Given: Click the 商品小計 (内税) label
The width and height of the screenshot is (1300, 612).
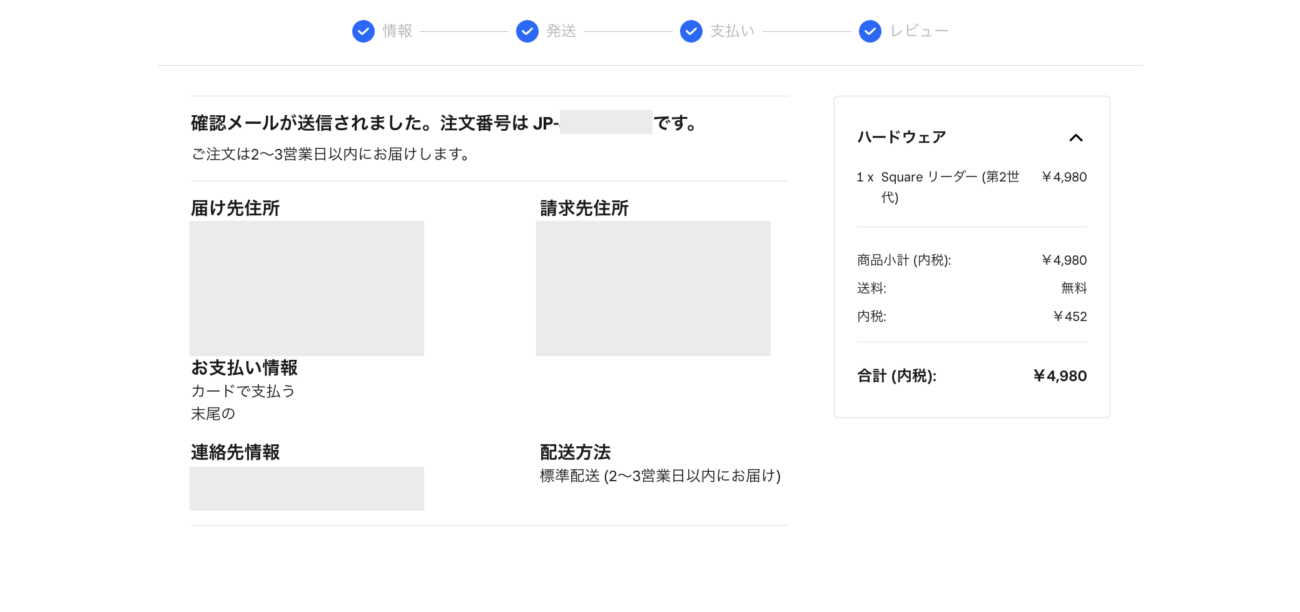Looking at the screenshot, I should point(904,260).
